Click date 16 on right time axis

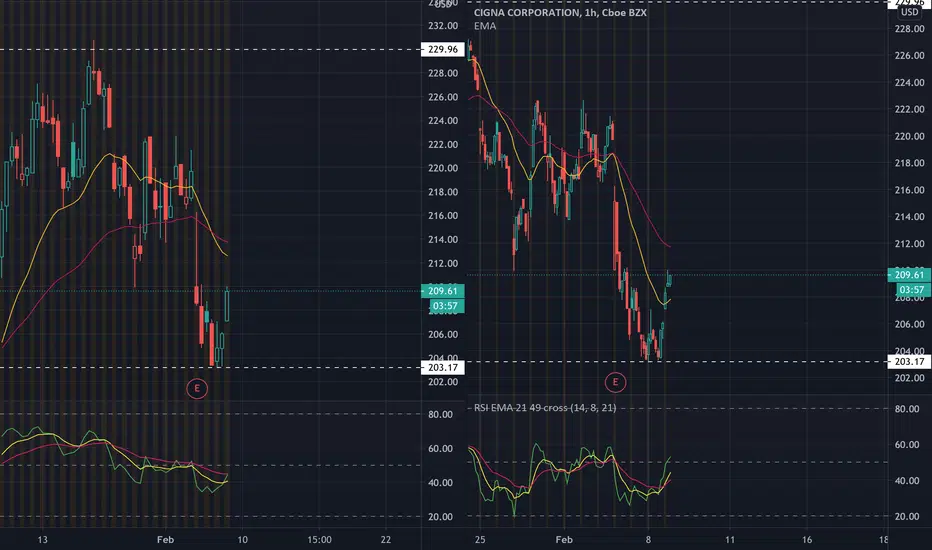[807, 540]
